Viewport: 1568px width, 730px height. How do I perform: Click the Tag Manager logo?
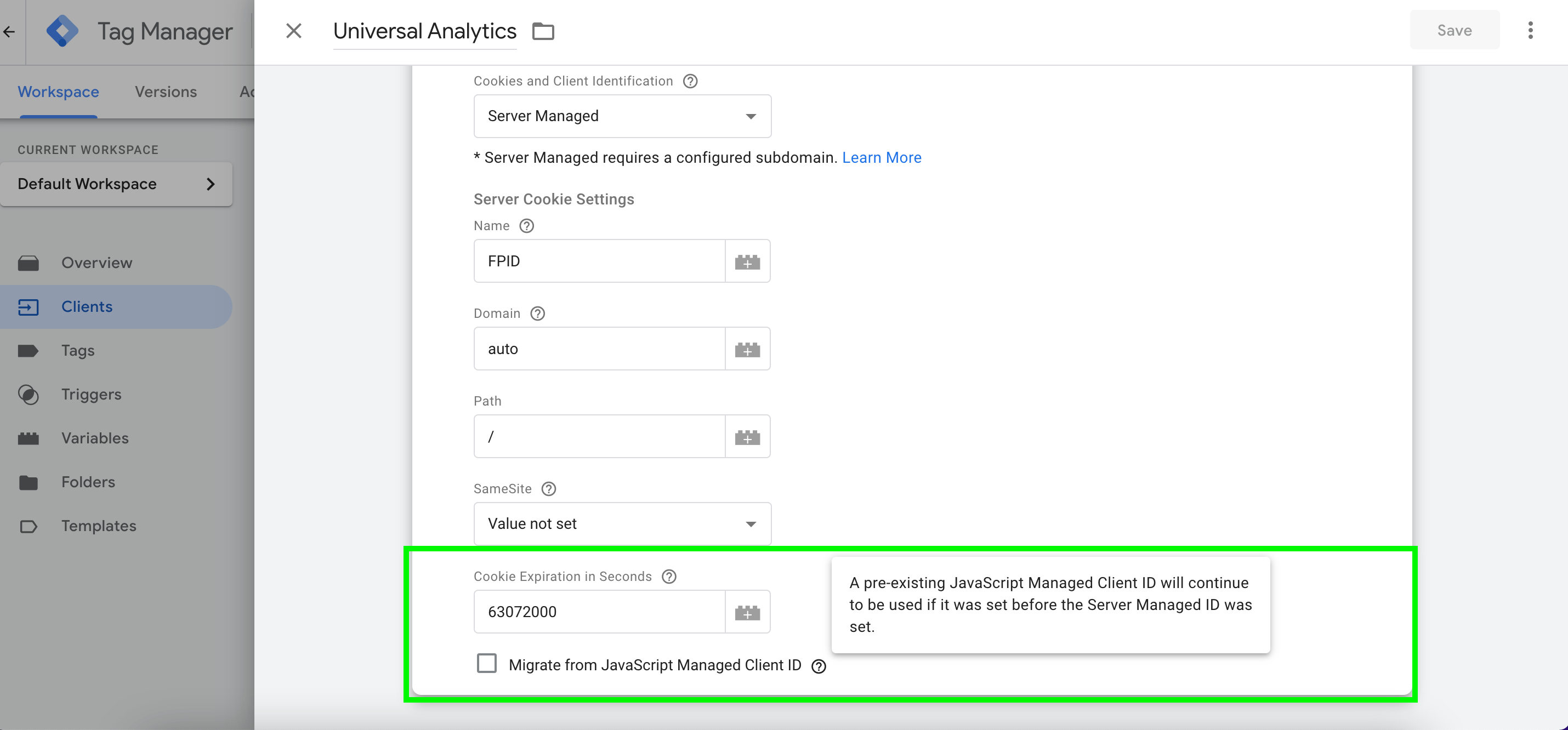click(x=62, y=31)
